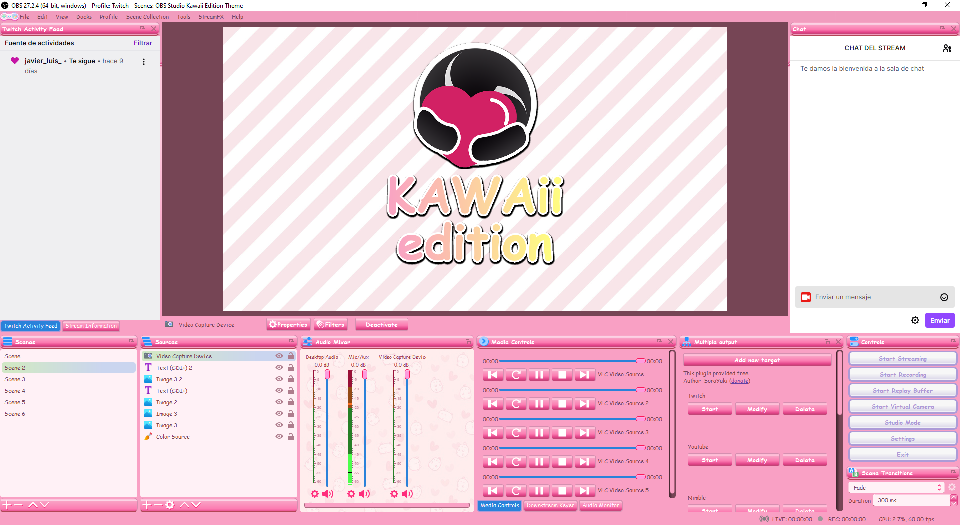The height and width of the screenshot is (525, 960).
Task: Switch to the Downstream Keyer tab
Action: 550,505
